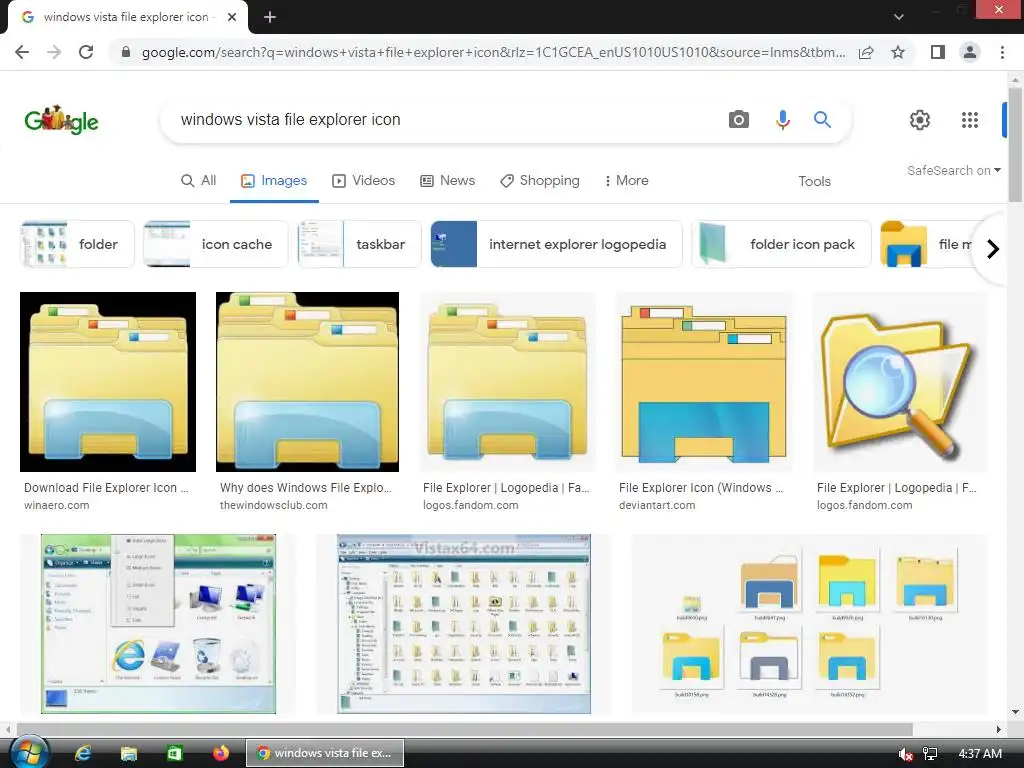Click the vertical scrollbar thumb

click(x=1015, y=144)
